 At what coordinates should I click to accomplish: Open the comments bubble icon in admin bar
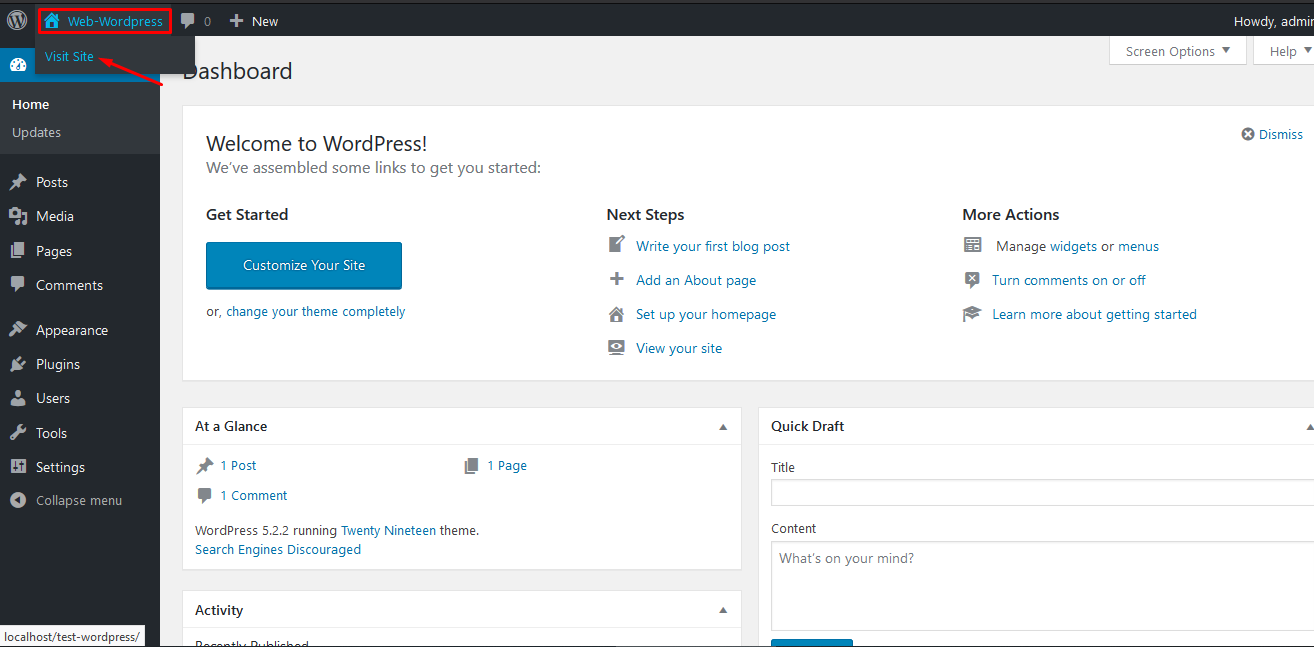pyautogui.click(x=188, y=21)
